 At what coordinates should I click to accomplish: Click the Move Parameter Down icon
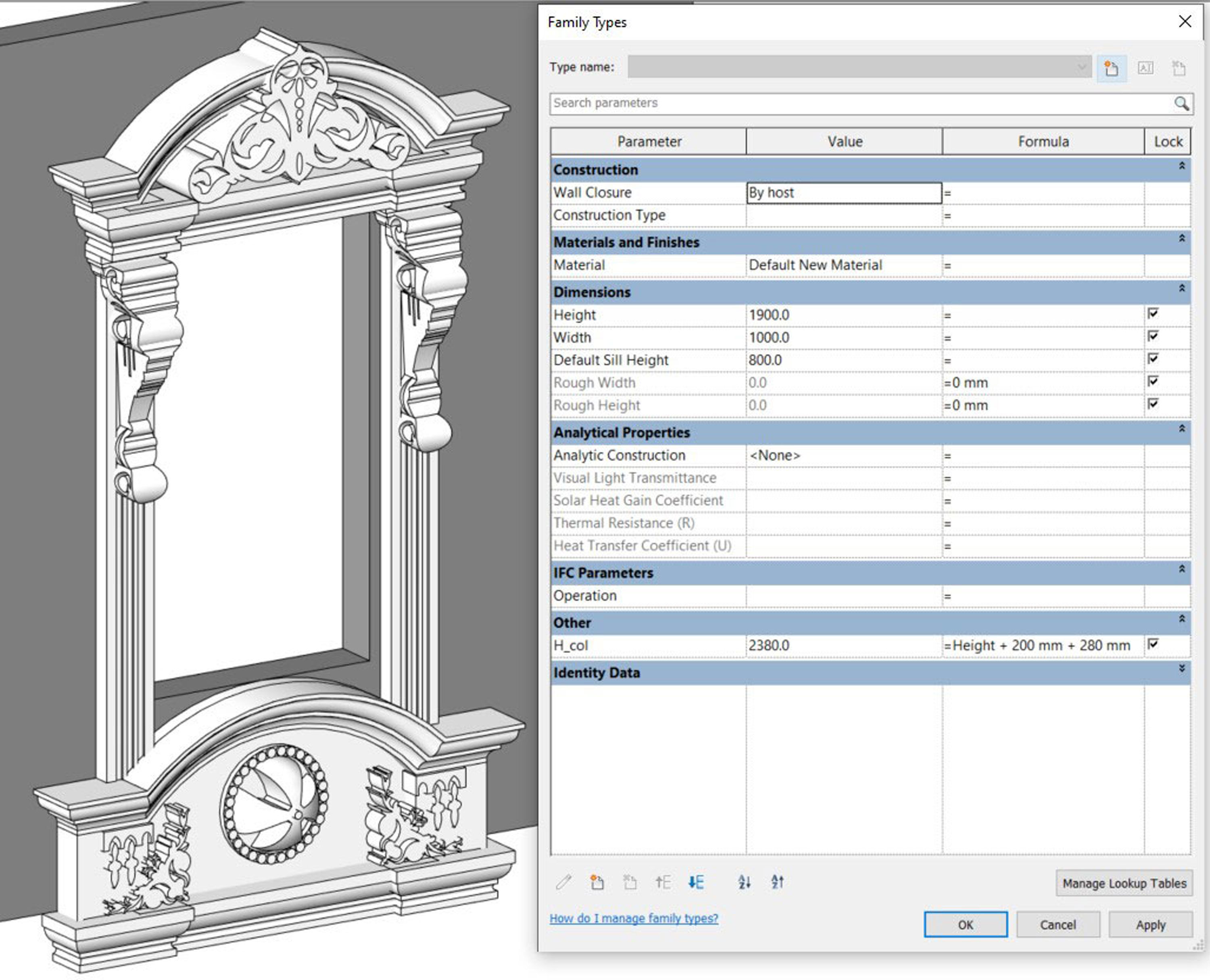696,882
